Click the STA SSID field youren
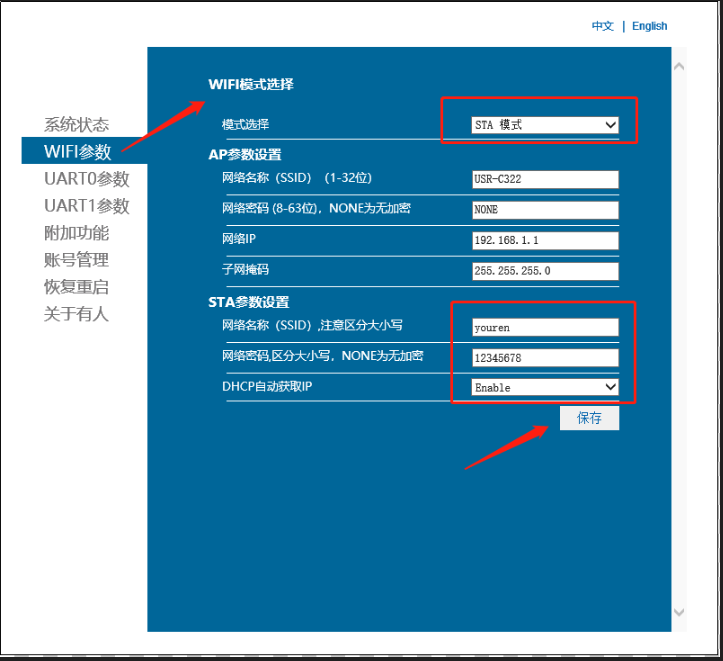 pyautogui.click(x=545, y=327)
